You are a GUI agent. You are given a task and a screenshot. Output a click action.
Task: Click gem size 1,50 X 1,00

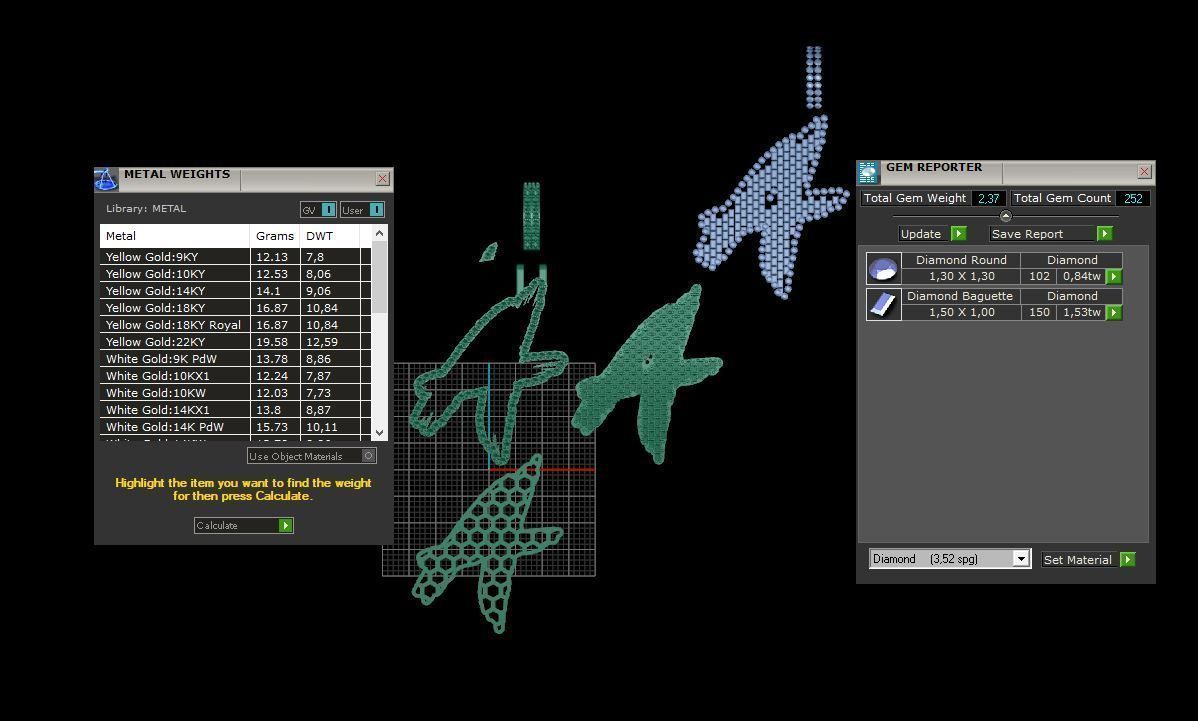pos(962,312)
